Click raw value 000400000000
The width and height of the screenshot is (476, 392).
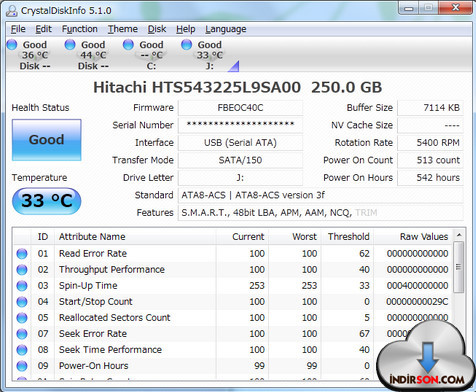click(x=417, y=286)
